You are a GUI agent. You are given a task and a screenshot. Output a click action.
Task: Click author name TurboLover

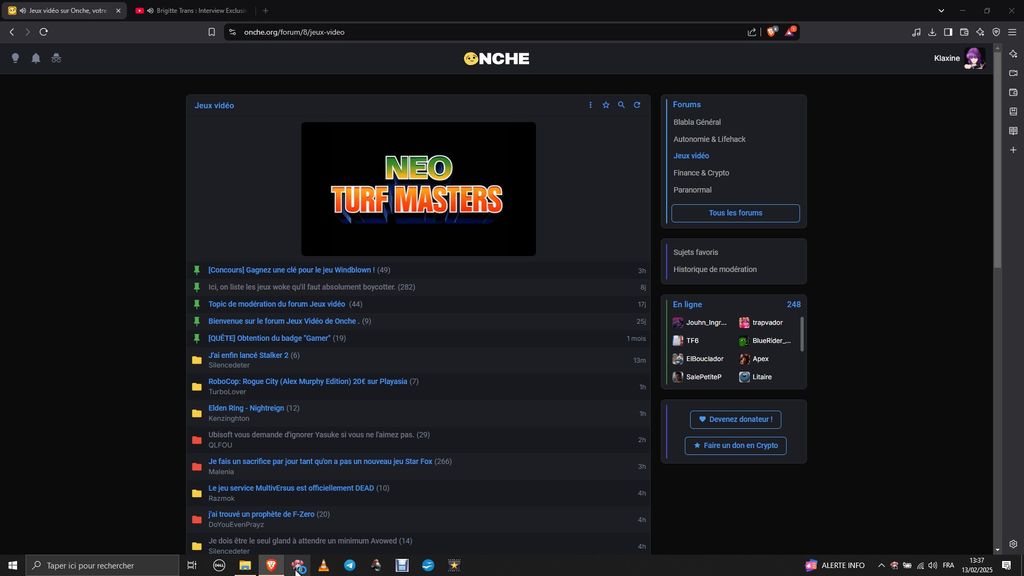(x=227, y=392)
